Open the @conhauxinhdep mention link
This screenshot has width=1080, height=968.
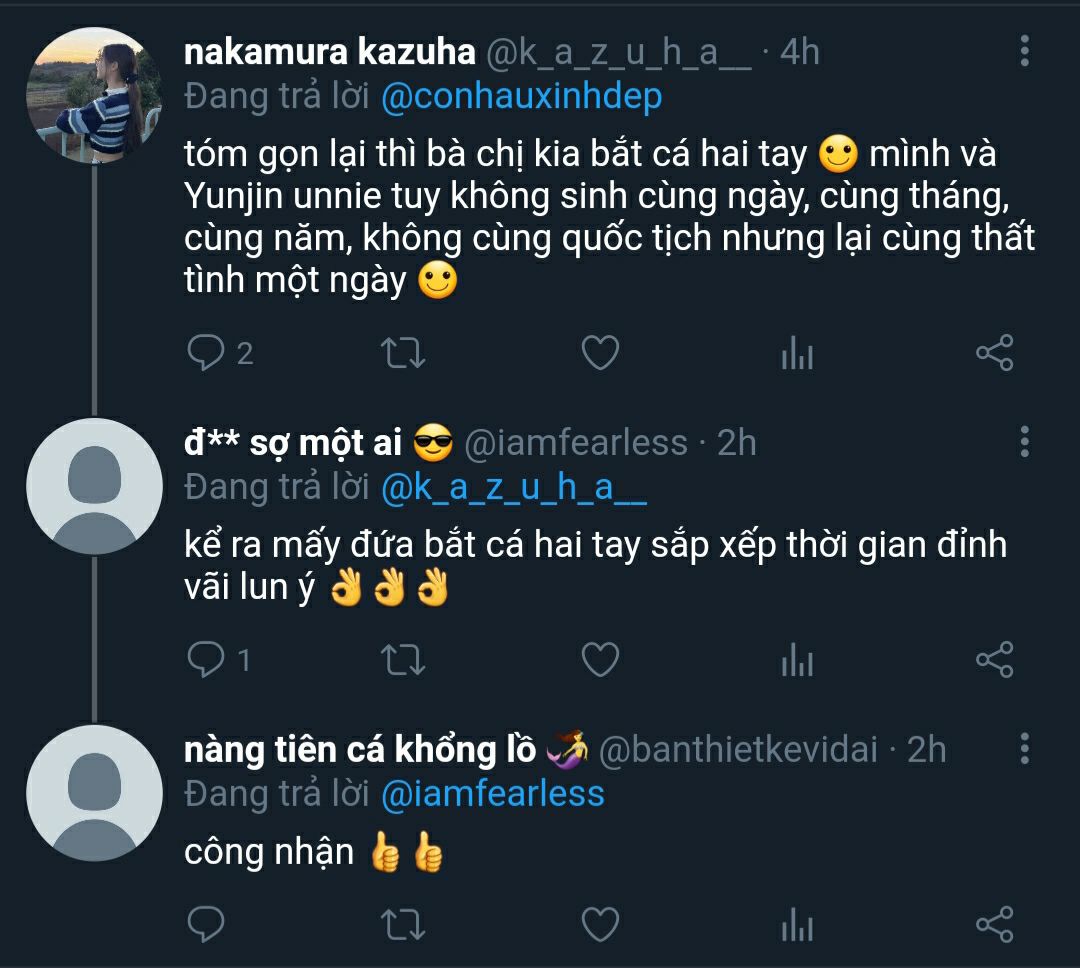[x=522, y=97]
